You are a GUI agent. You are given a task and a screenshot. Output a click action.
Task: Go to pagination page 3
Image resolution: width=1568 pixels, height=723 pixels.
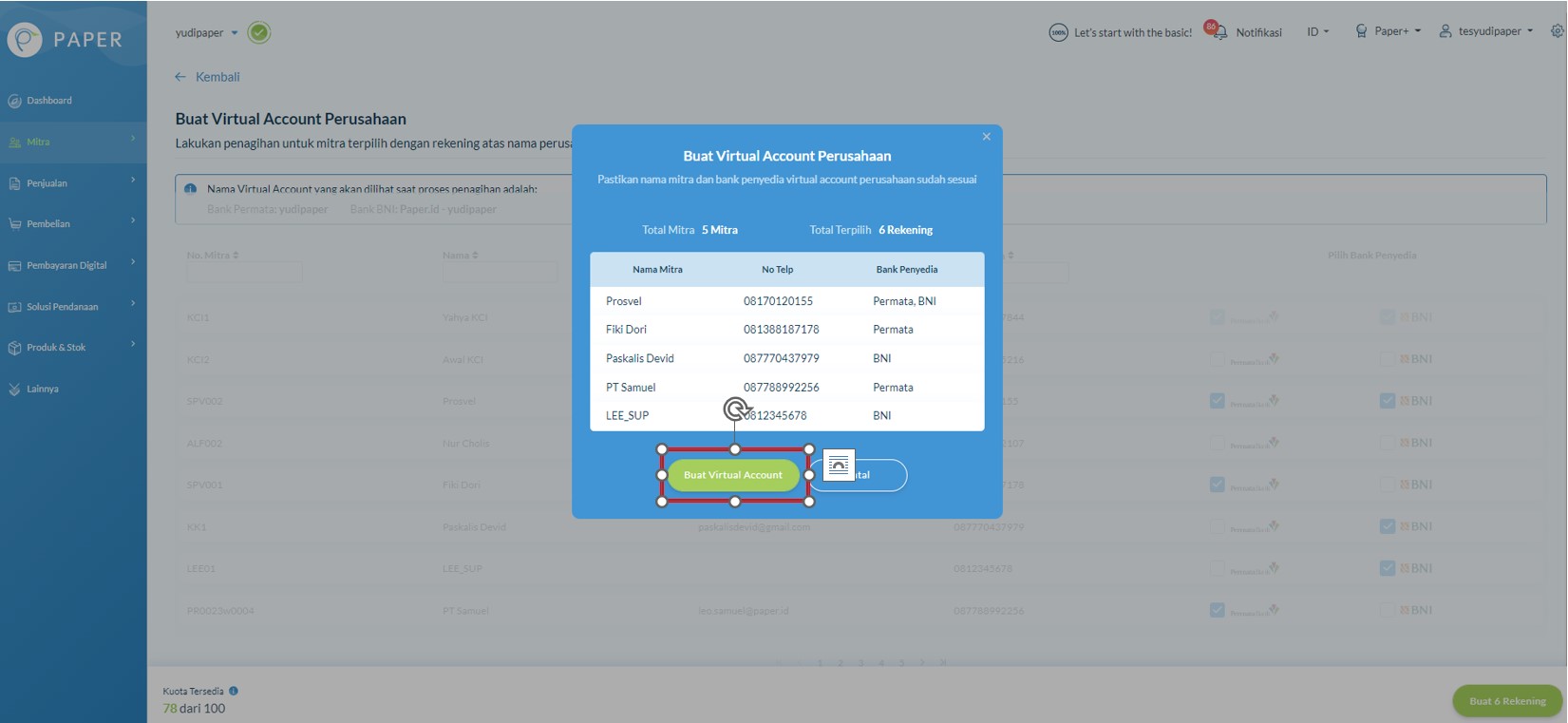click(x=860, y=663)
